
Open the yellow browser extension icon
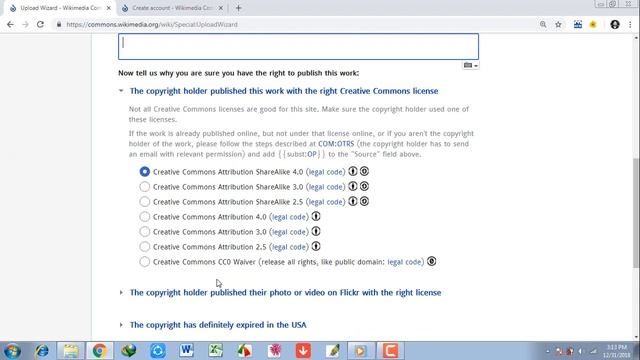[x=593, y=24]
